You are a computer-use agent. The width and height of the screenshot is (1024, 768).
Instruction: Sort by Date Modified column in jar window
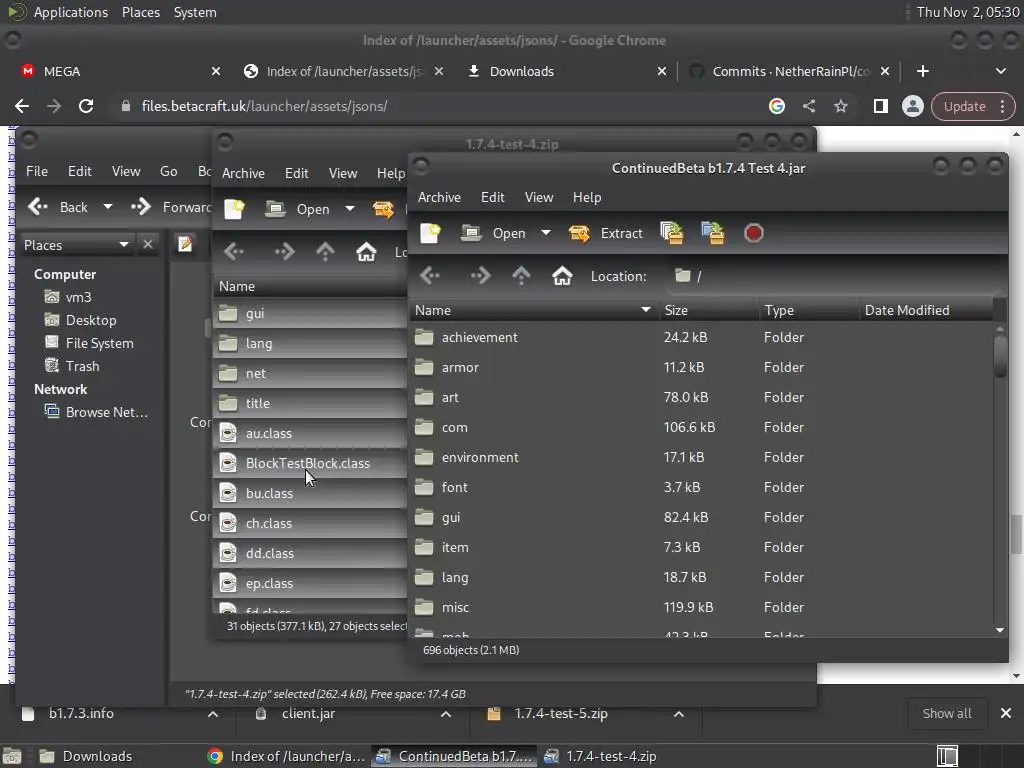[x=927, y=310]
